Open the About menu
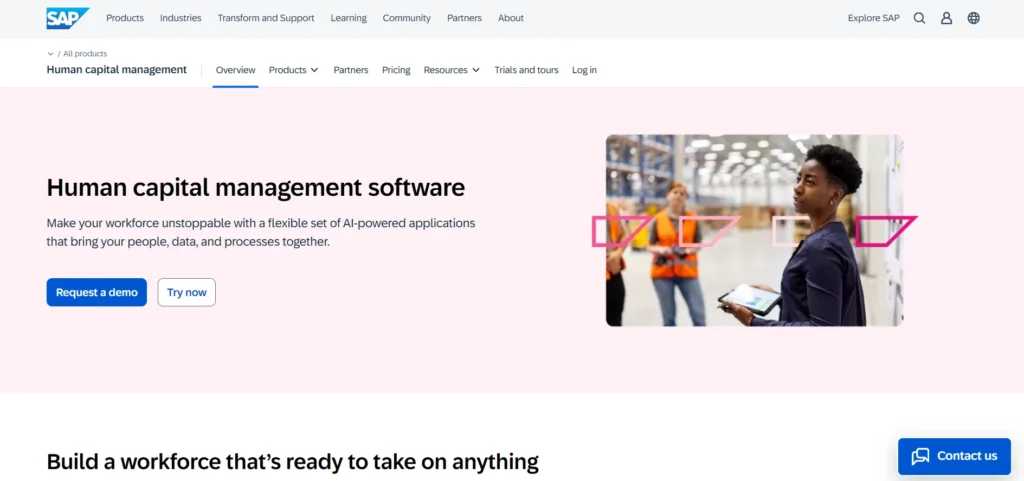1024x481 pixels. [x=511, y=18]
